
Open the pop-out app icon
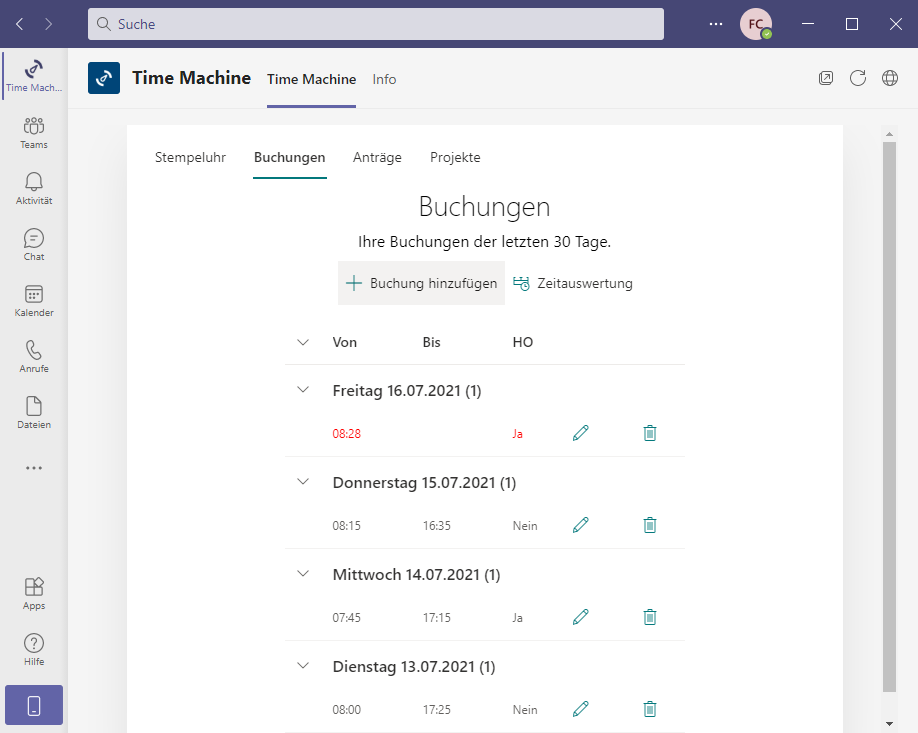(x=826, y=79)
